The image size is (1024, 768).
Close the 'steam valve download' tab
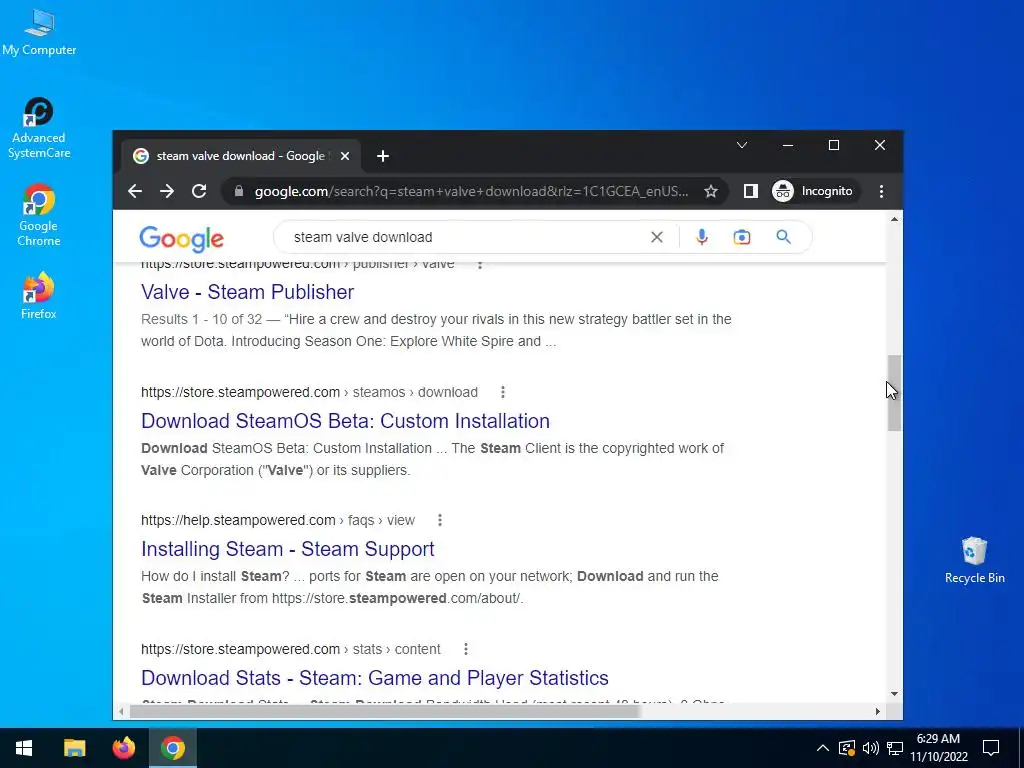345,156
